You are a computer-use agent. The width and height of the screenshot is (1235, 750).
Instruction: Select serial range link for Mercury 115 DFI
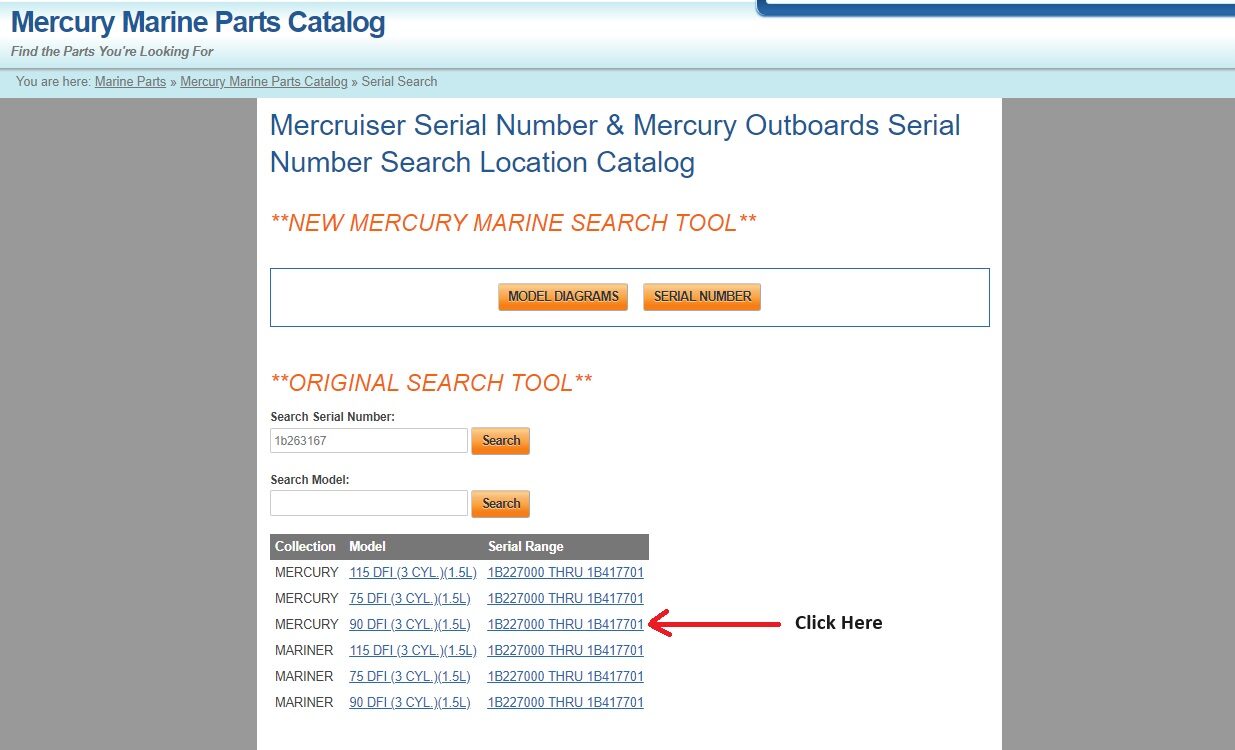566,573
